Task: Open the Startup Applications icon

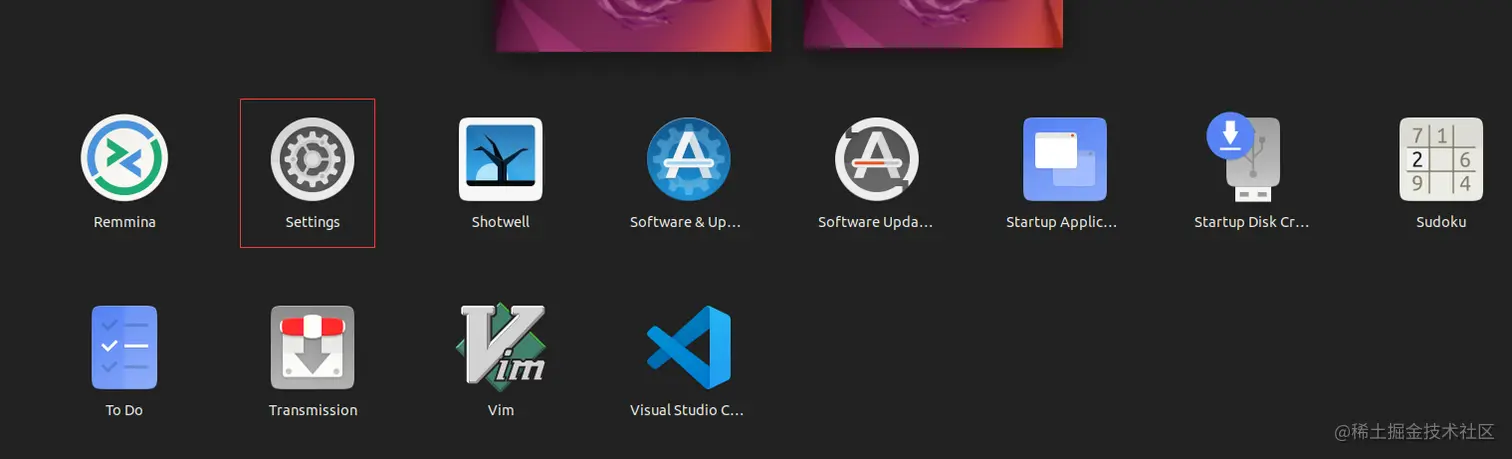Action: tap(1065, 159)
